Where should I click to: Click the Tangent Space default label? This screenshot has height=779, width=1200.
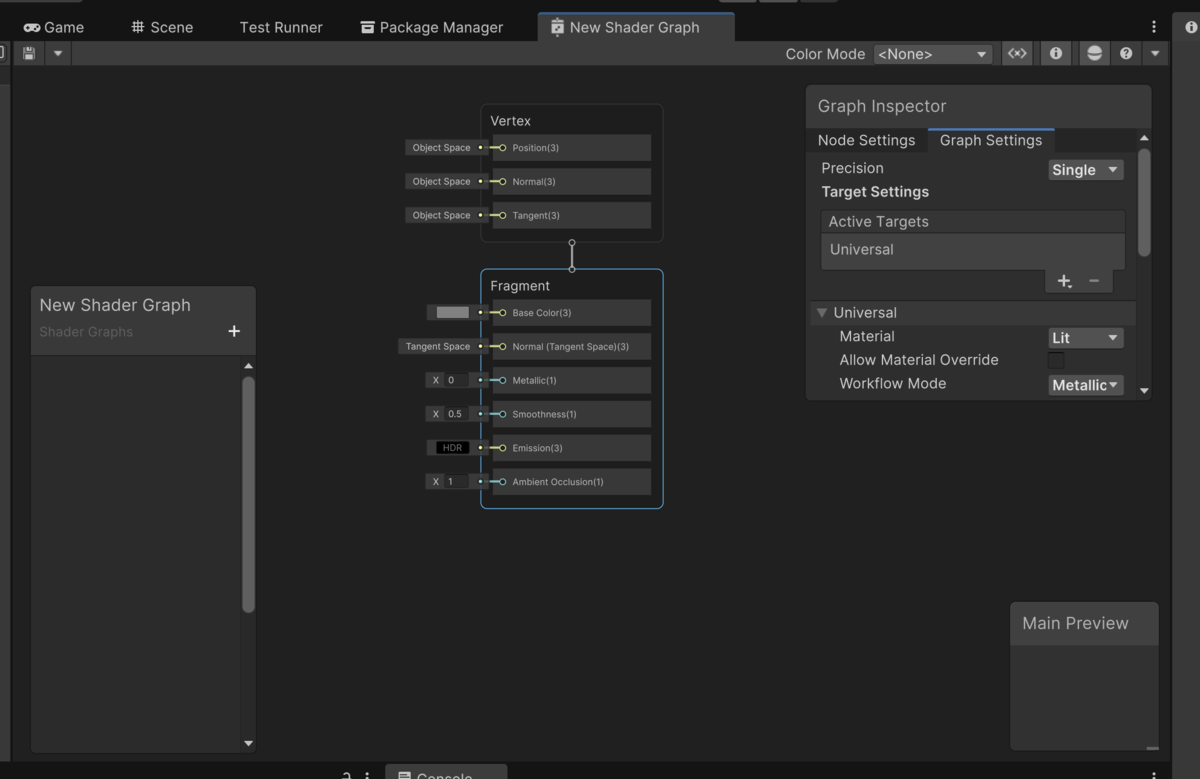pyautogui.click(x=437, y=347)
